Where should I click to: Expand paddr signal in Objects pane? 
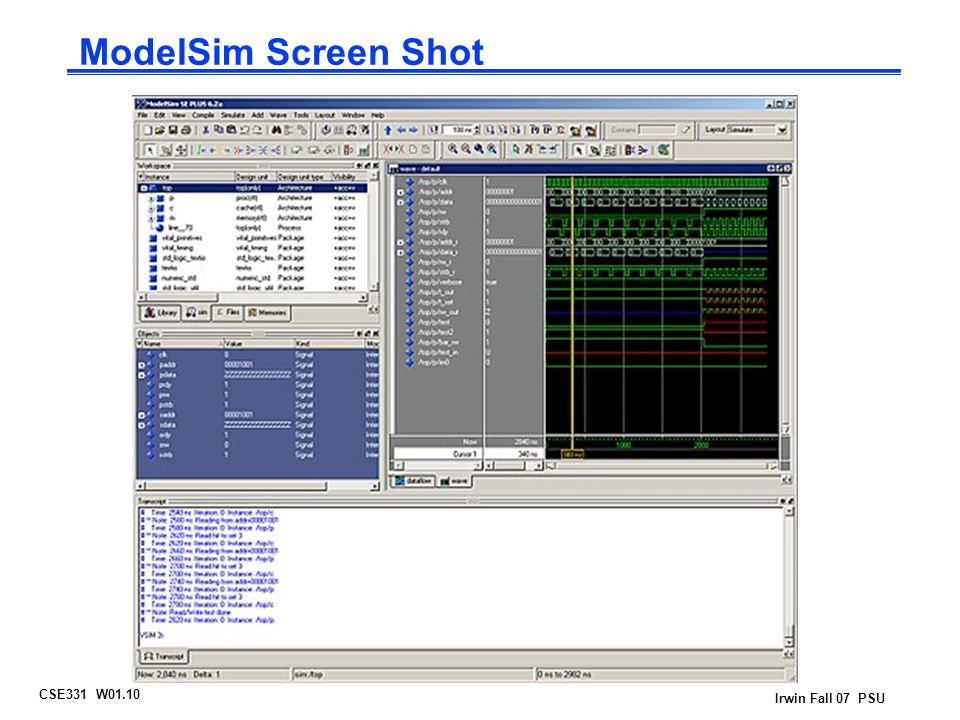[142, 365]
